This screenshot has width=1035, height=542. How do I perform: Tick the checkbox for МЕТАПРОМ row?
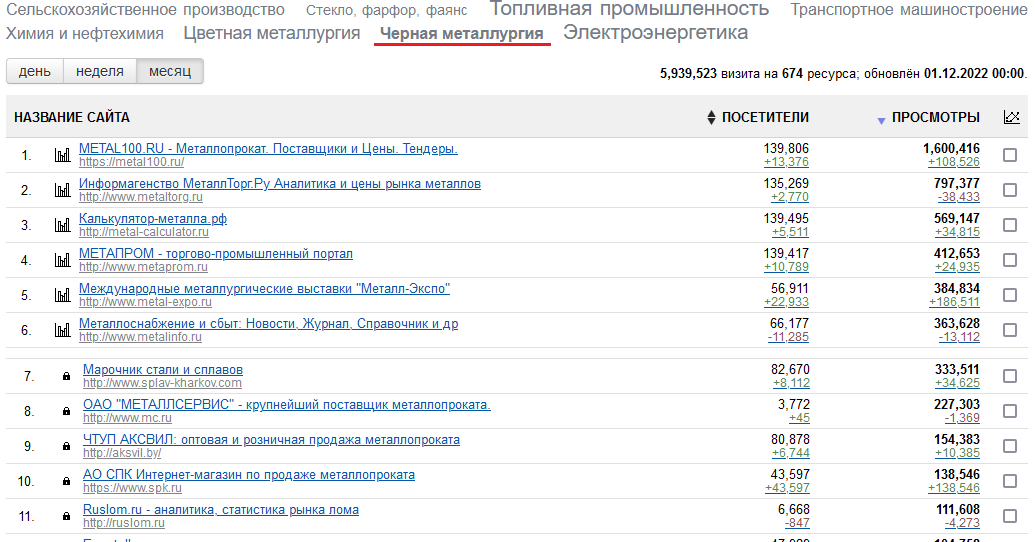1009,260
